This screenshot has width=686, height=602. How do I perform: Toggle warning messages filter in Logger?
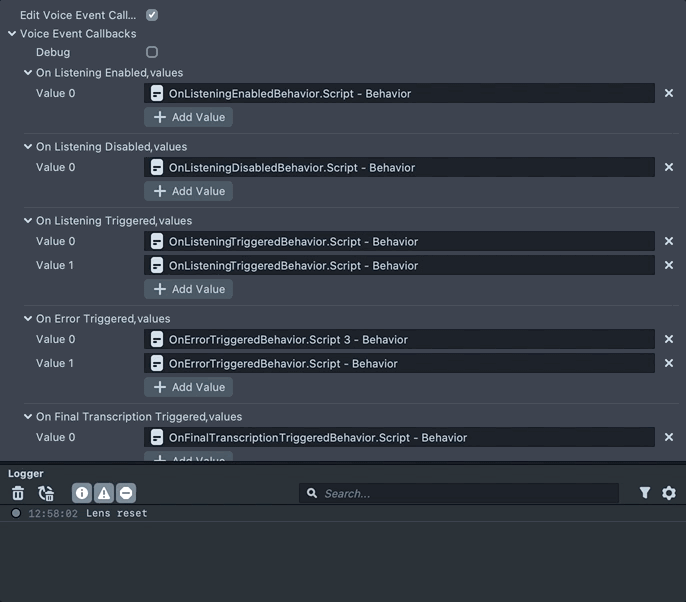104,493
